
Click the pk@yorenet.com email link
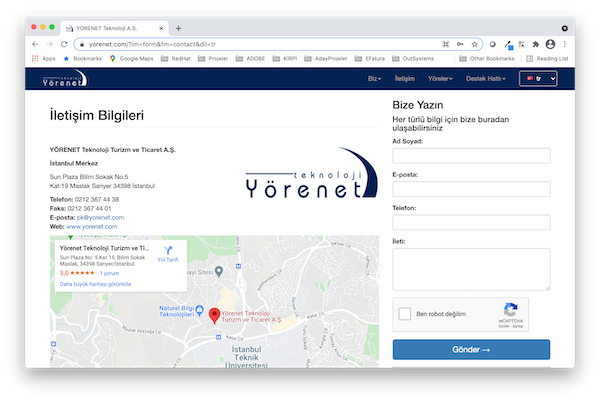point(100,218)
